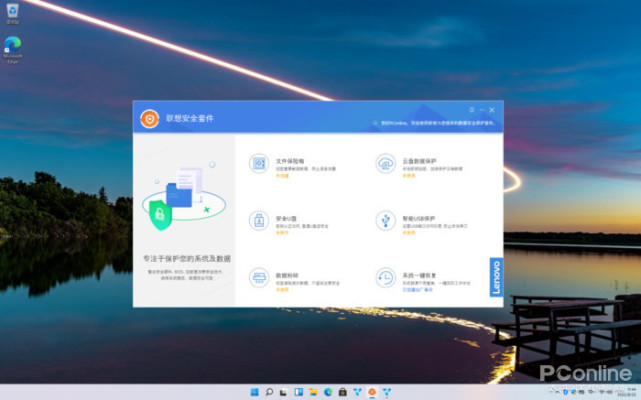
Task: Launch Microsoft Edge from the taskbar
Action: pyautogui.click(x=328, y=392)
